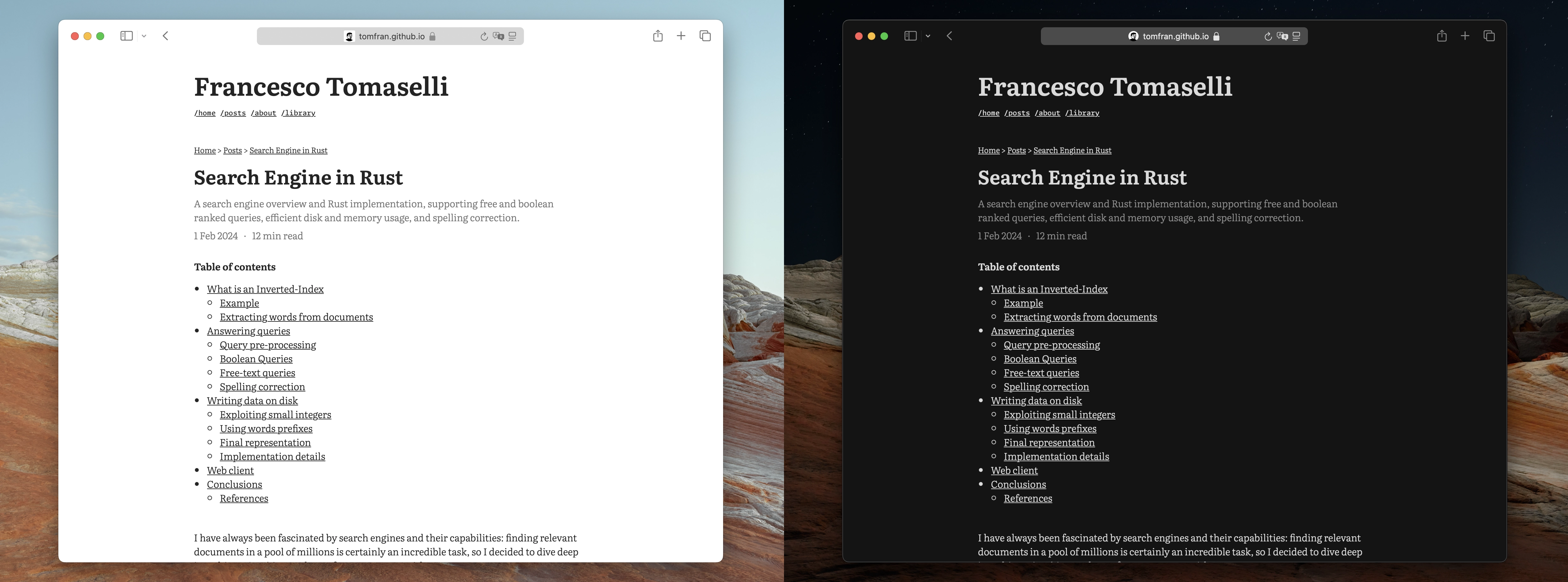1568x582 pixels.
Task: Open /posts nav item in light window
Action: 233,113
